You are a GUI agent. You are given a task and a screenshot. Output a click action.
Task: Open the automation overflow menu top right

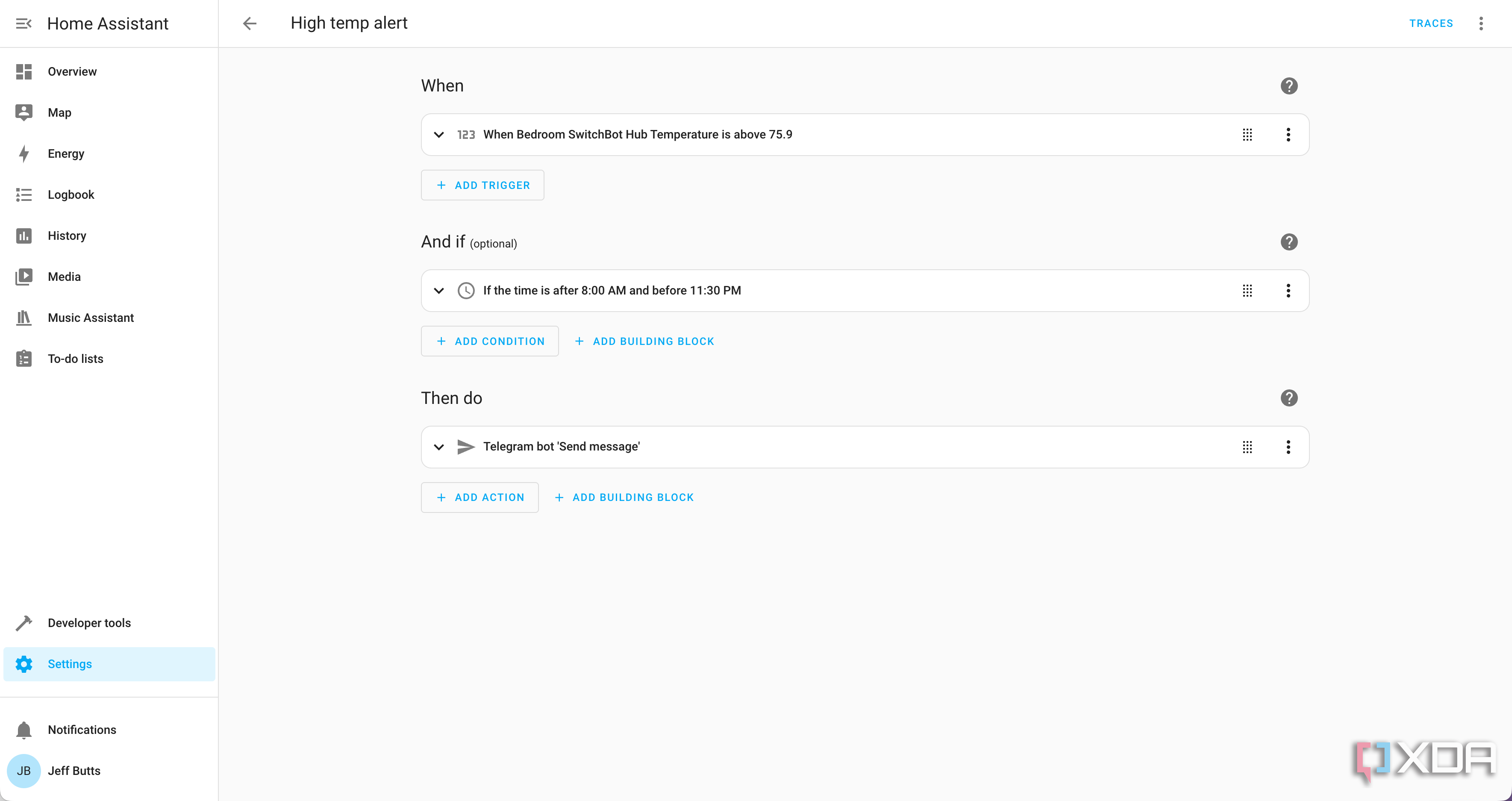pyautogui.click(x=1481, y=24)
